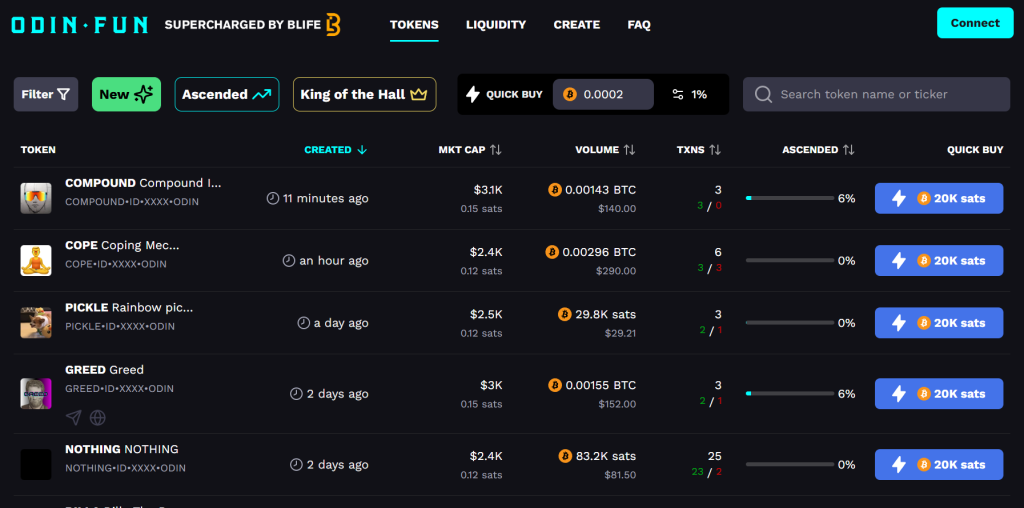Screen dimensions: 1024x508
Task: Quick buy 20K sats of PICKLE
Action: (939, 323)
